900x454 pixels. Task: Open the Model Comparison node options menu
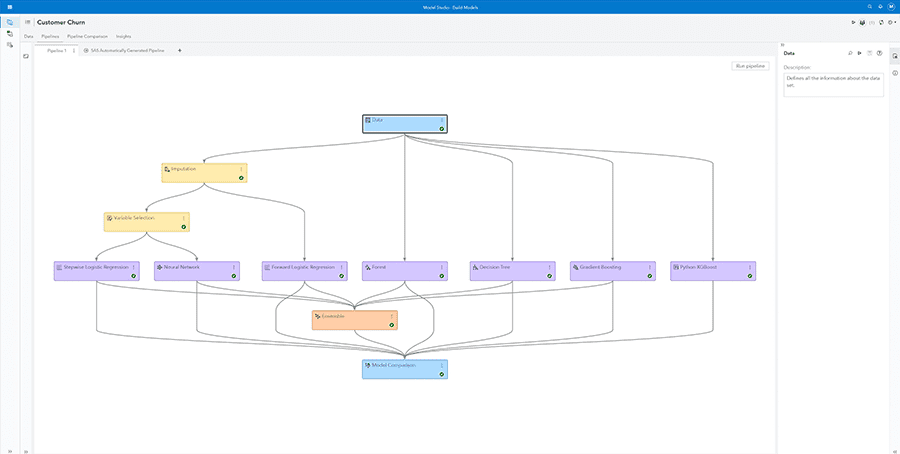pyautogui.click(x=441, y=366)
